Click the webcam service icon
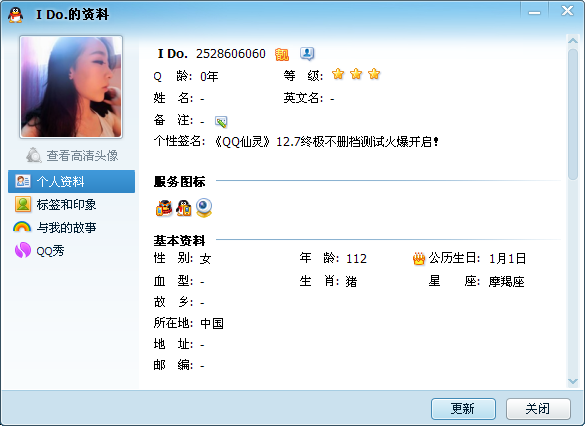This screenshot has height=426, width=585. (204, 208)
